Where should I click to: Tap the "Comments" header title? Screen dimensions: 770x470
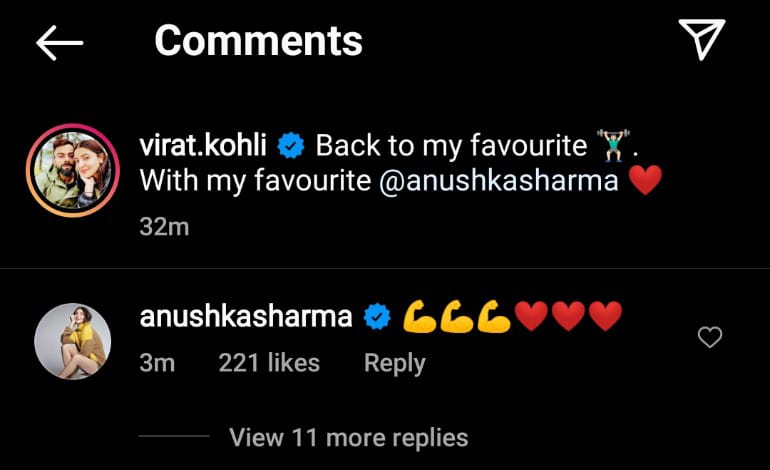[258, 41]
